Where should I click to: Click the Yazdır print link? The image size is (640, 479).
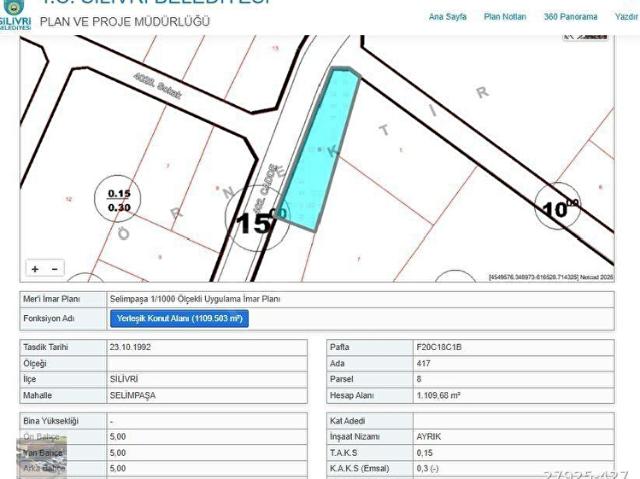pos(626,17)
